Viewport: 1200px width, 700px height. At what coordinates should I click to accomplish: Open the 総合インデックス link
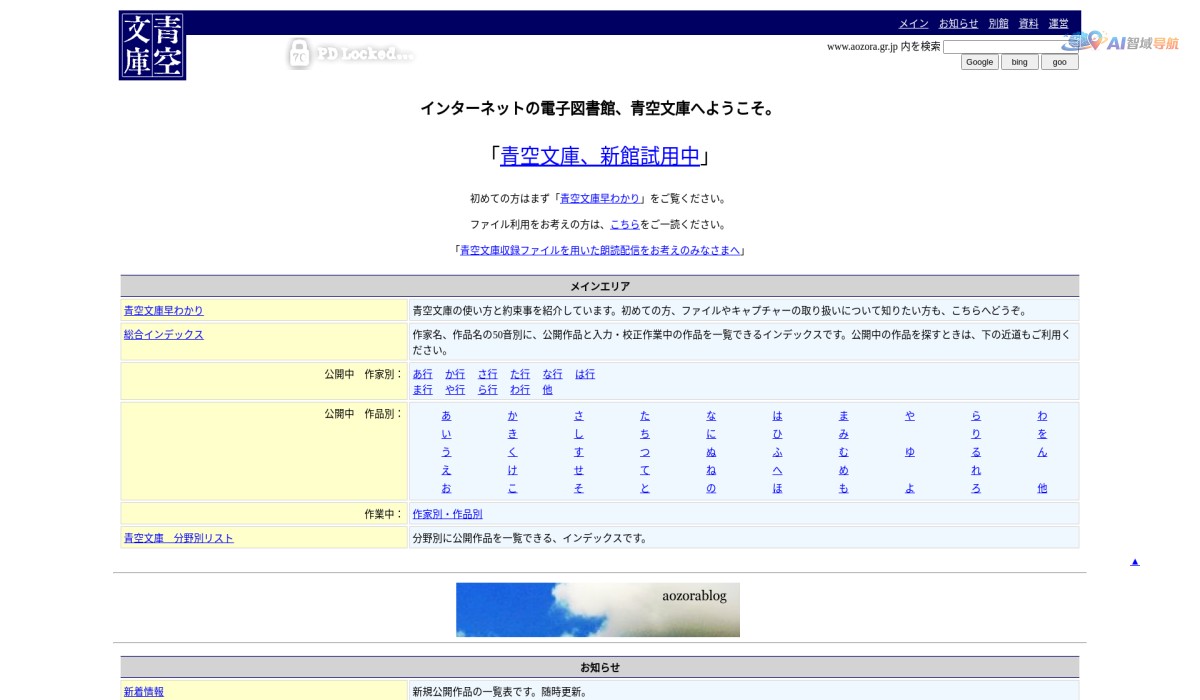162,334
